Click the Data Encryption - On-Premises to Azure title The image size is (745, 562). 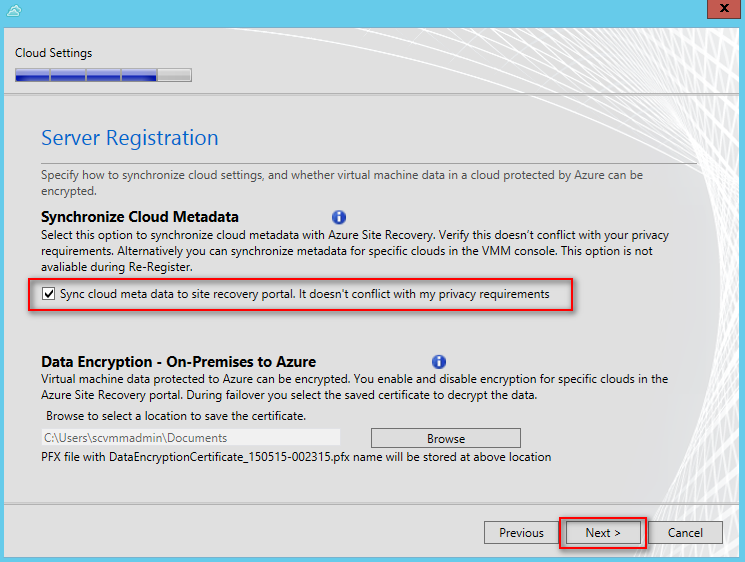178,362
